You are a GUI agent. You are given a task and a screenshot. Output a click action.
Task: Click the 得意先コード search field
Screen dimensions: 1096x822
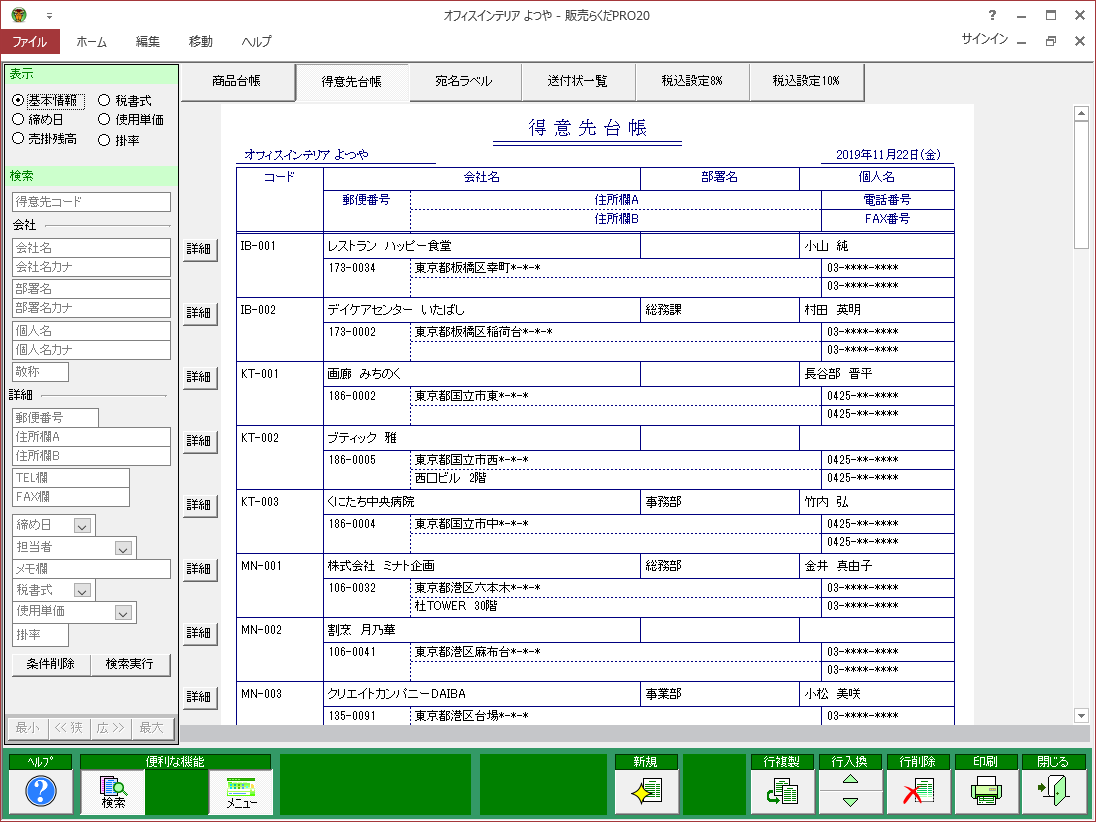pyautogui.click(x=92, y=202)
